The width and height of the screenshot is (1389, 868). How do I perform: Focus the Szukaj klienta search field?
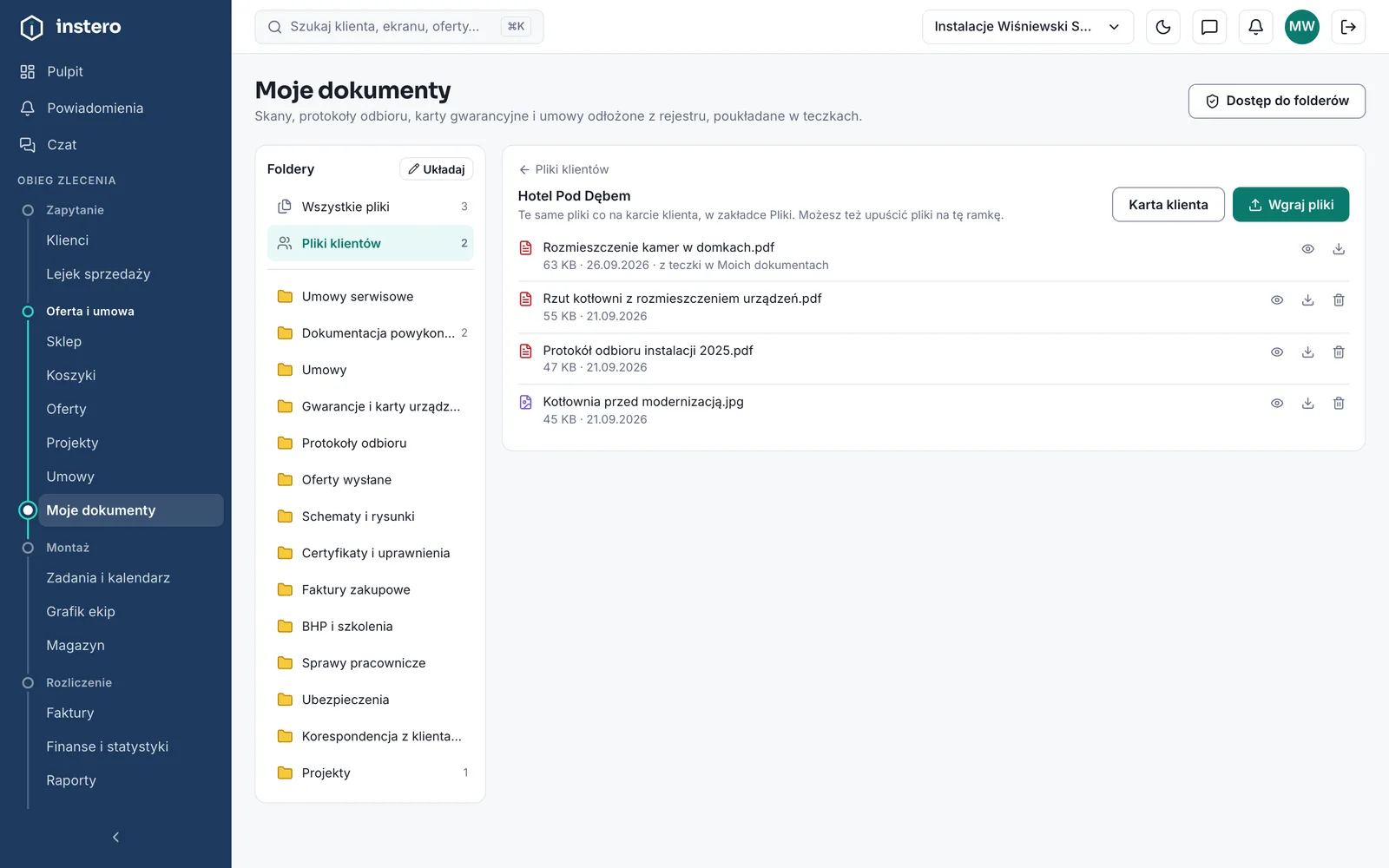[x=399, y=27]
